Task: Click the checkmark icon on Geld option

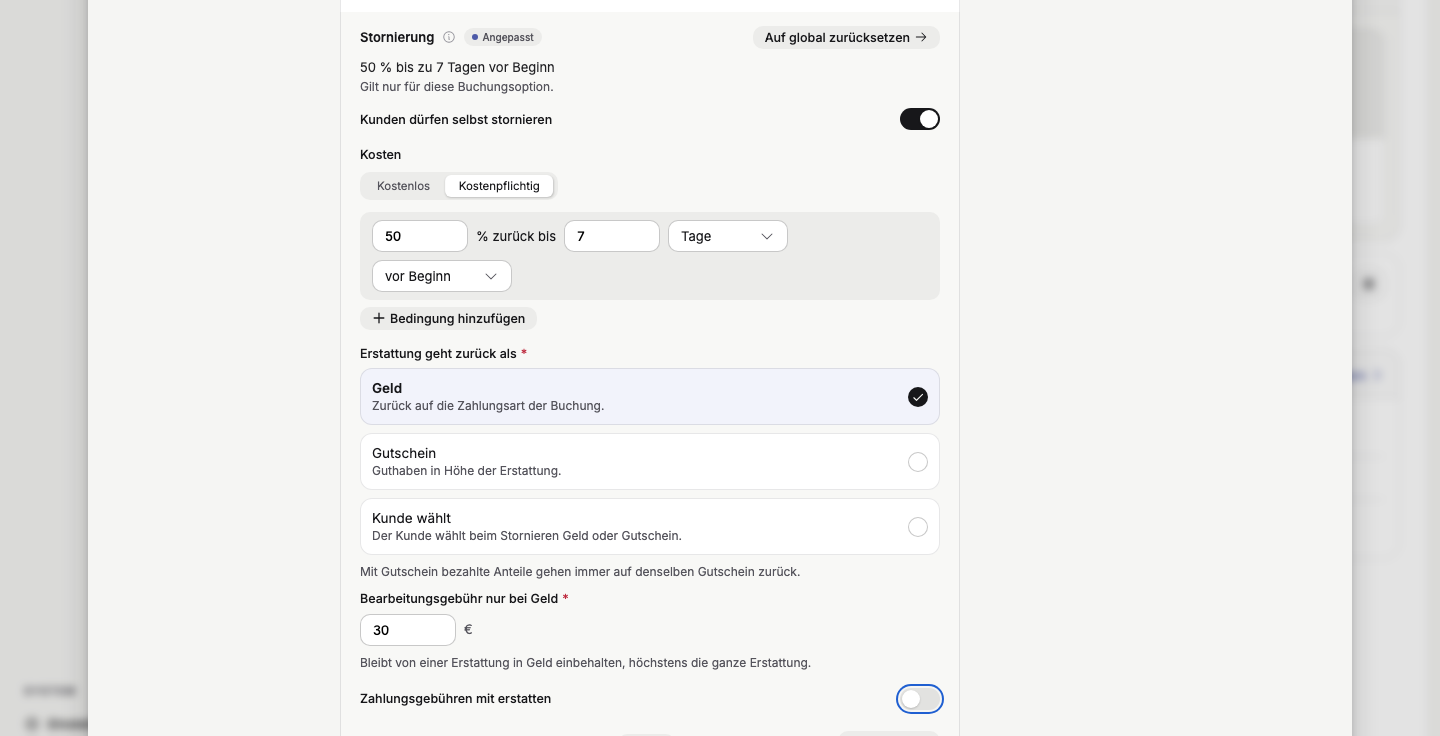Action: click(x=918, y=397)
